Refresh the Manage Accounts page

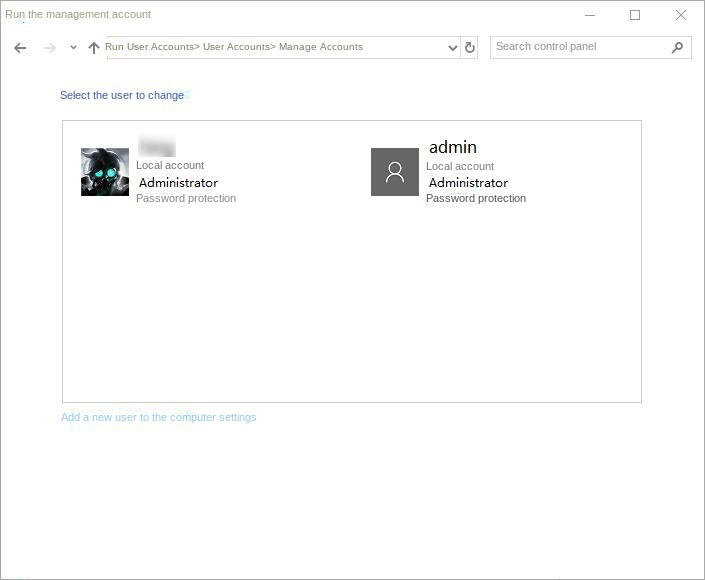pos(469,47)
